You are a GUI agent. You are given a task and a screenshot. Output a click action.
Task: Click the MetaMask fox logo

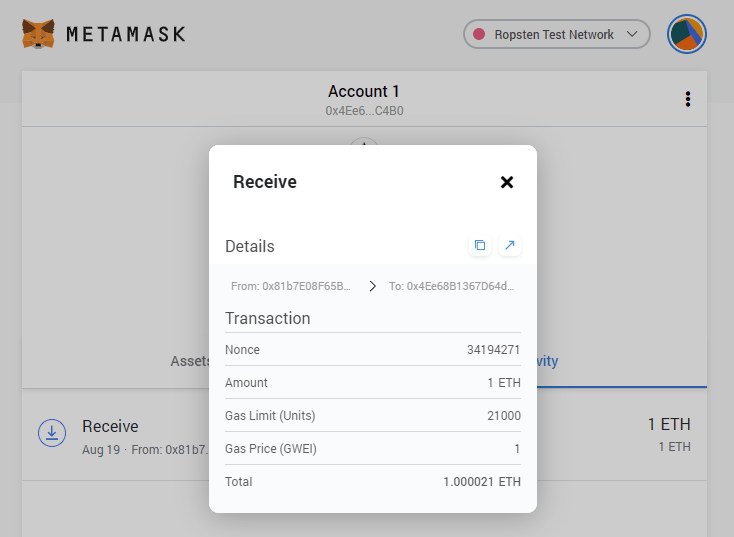[x=38, y=34]
